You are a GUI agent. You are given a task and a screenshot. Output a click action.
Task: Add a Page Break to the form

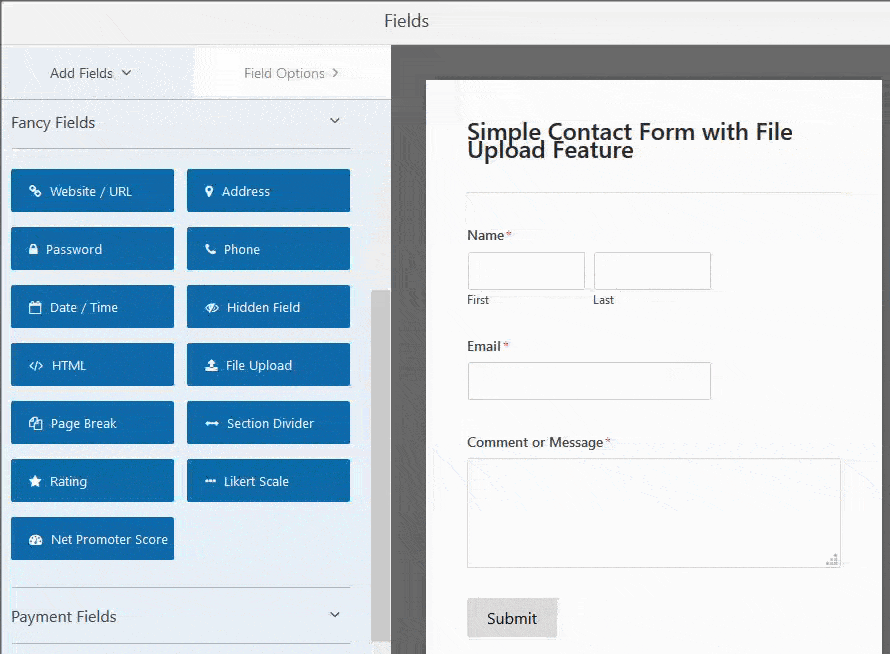pos(92,422)
